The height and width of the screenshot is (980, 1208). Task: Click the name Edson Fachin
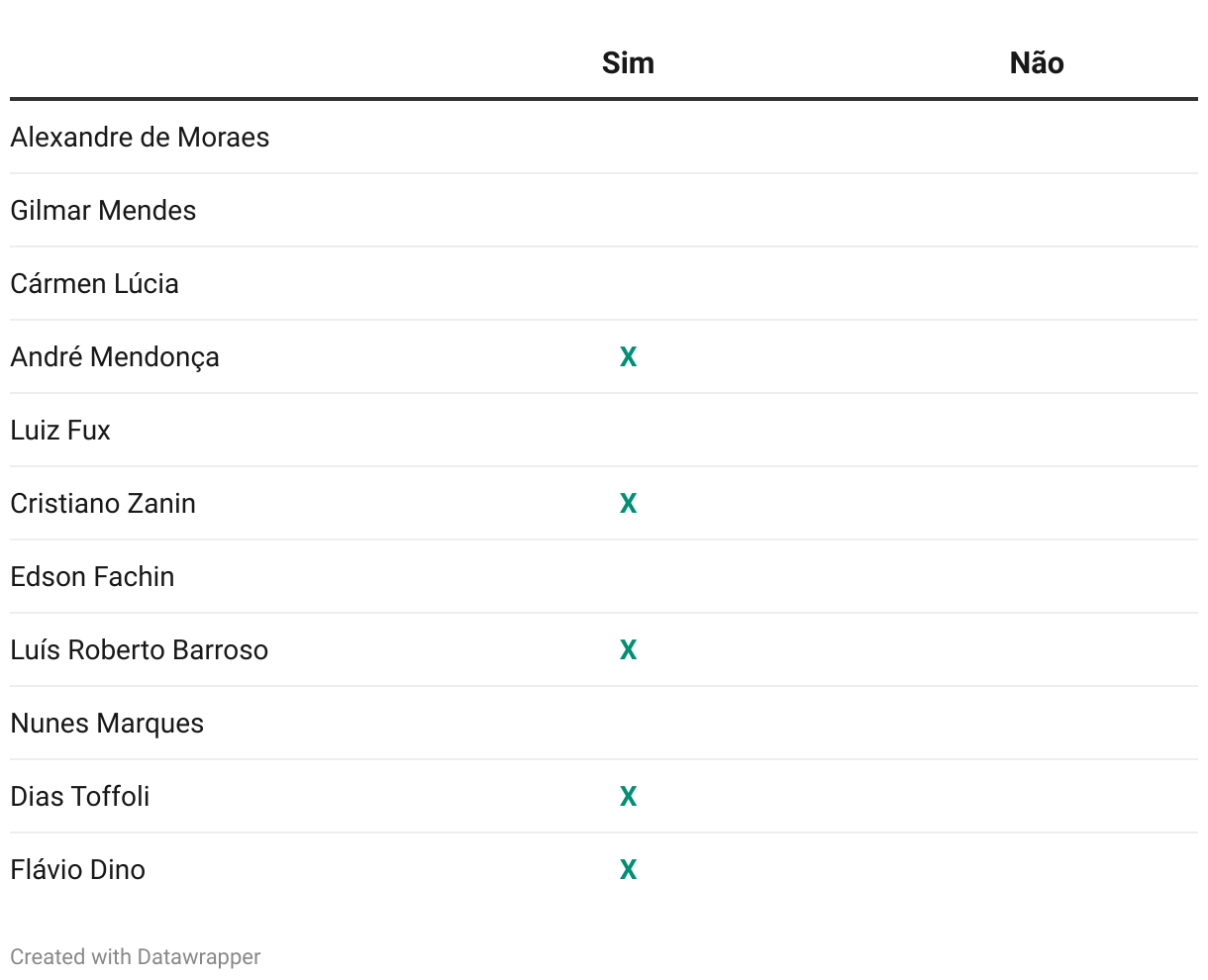coord(92,577)
